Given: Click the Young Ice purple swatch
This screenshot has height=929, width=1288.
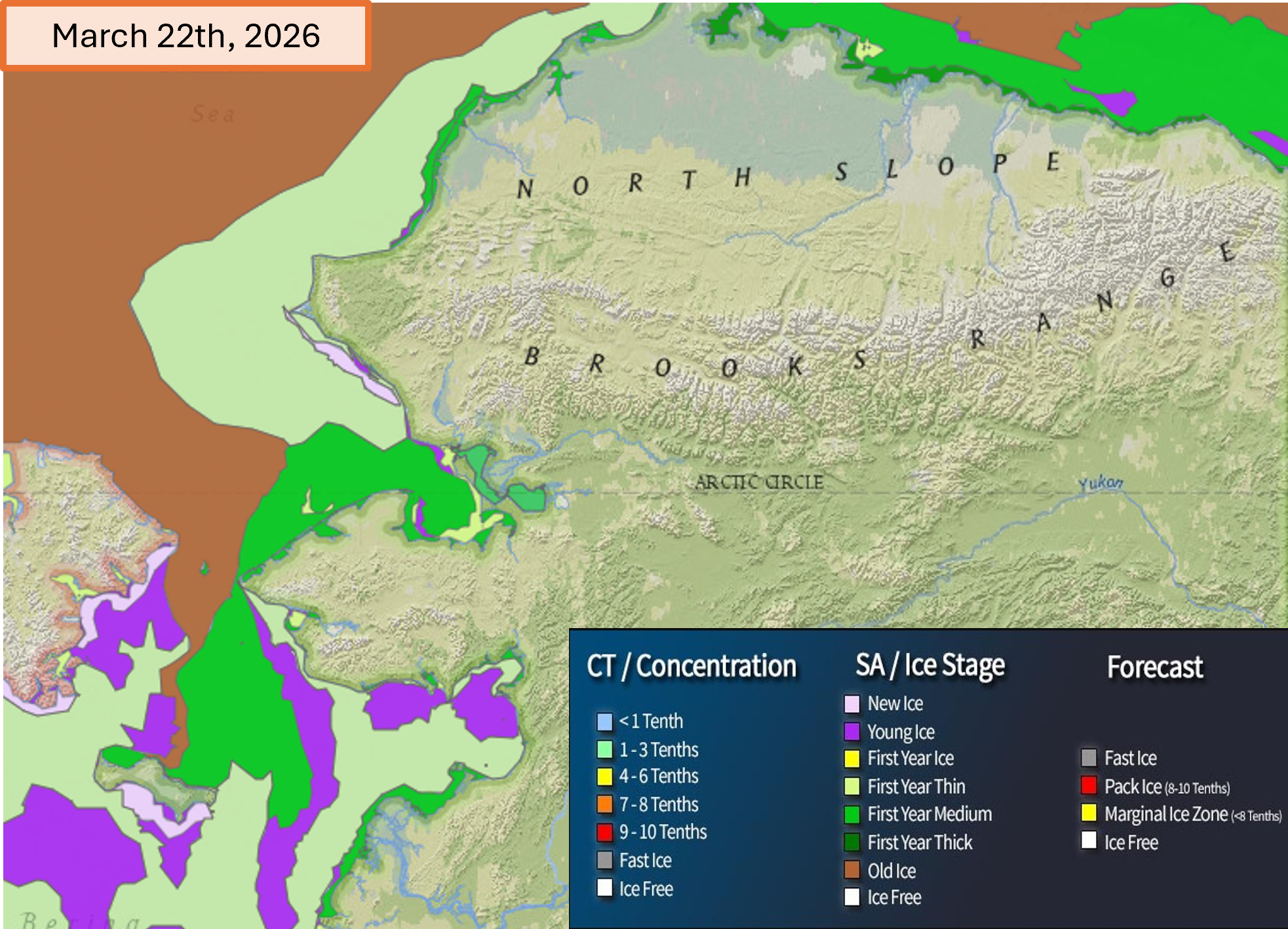Looking at the screenshot, I should (851, 732).
